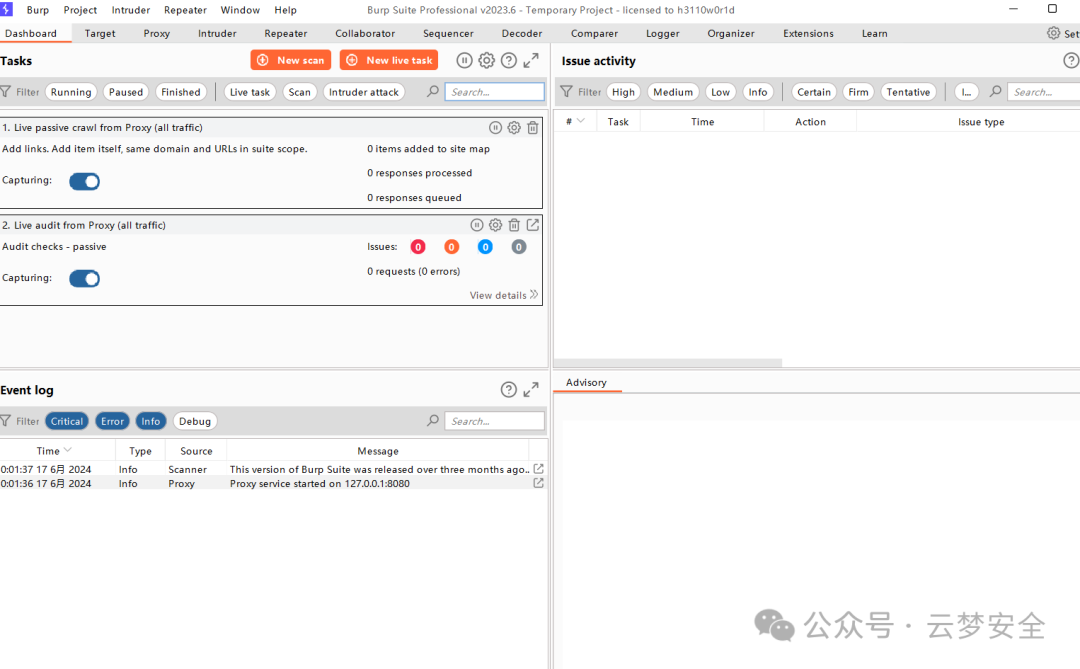Screen dimensions: 1080x669
Task: Click the Event log search field
Action: (x=495, y=421)
